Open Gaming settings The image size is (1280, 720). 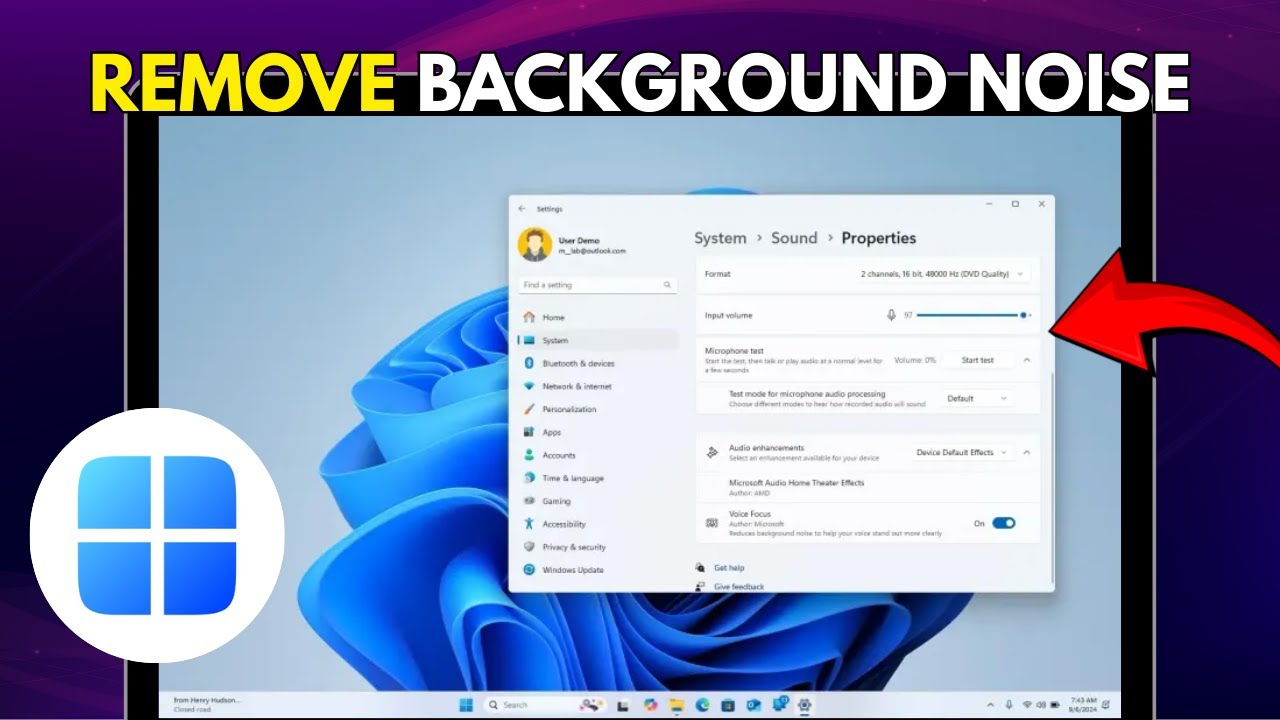(598, 501)
